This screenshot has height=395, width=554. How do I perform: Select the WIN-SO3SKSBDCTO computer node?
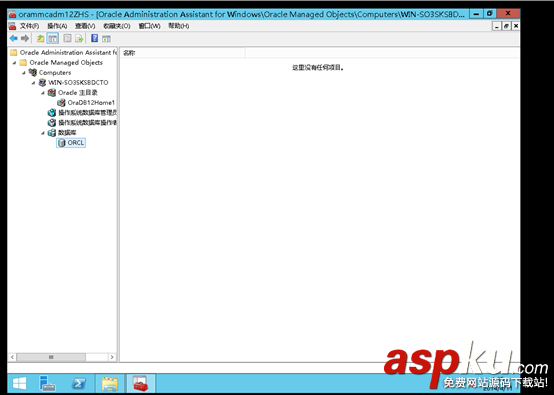pyautogui.click(x=73, y=82)
